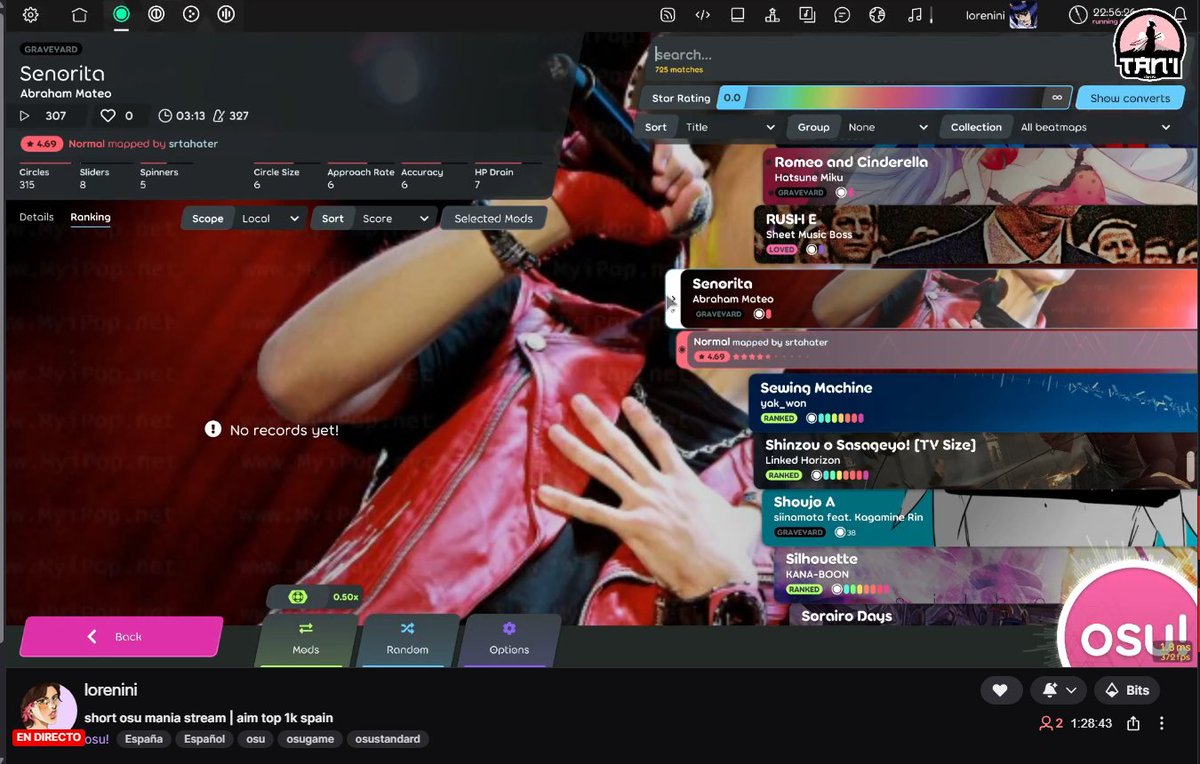1200x764 pixels.
Task: Open the news overlay icon
Action: tap(668, 15)
